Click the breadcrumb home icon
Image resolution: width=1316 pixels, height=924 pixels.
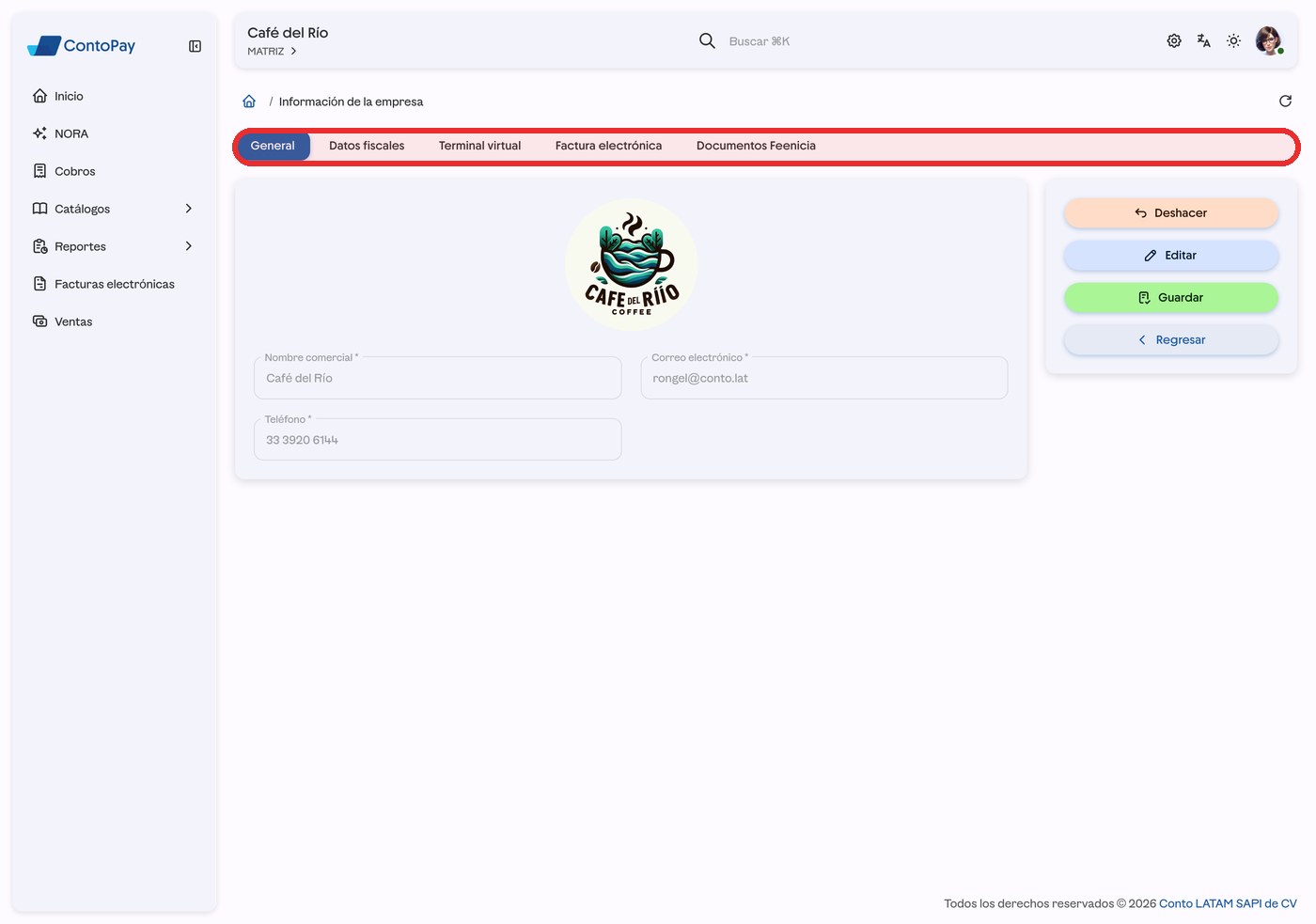[249, 102]
